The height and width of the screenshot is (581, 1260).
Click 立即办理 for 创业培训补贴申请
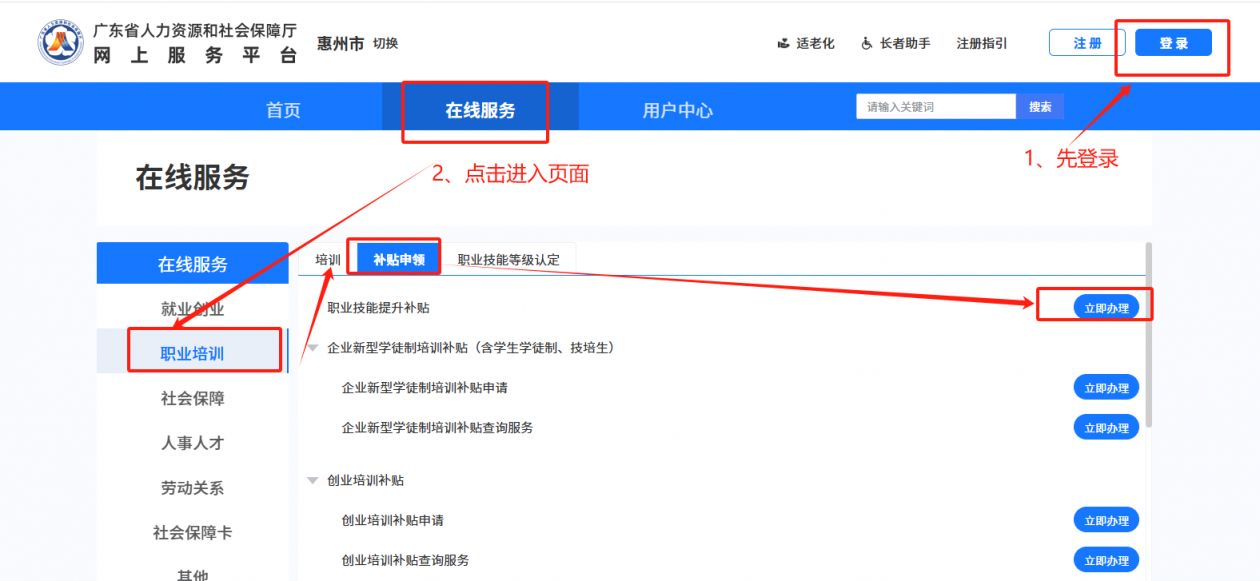click(1106, 521)
